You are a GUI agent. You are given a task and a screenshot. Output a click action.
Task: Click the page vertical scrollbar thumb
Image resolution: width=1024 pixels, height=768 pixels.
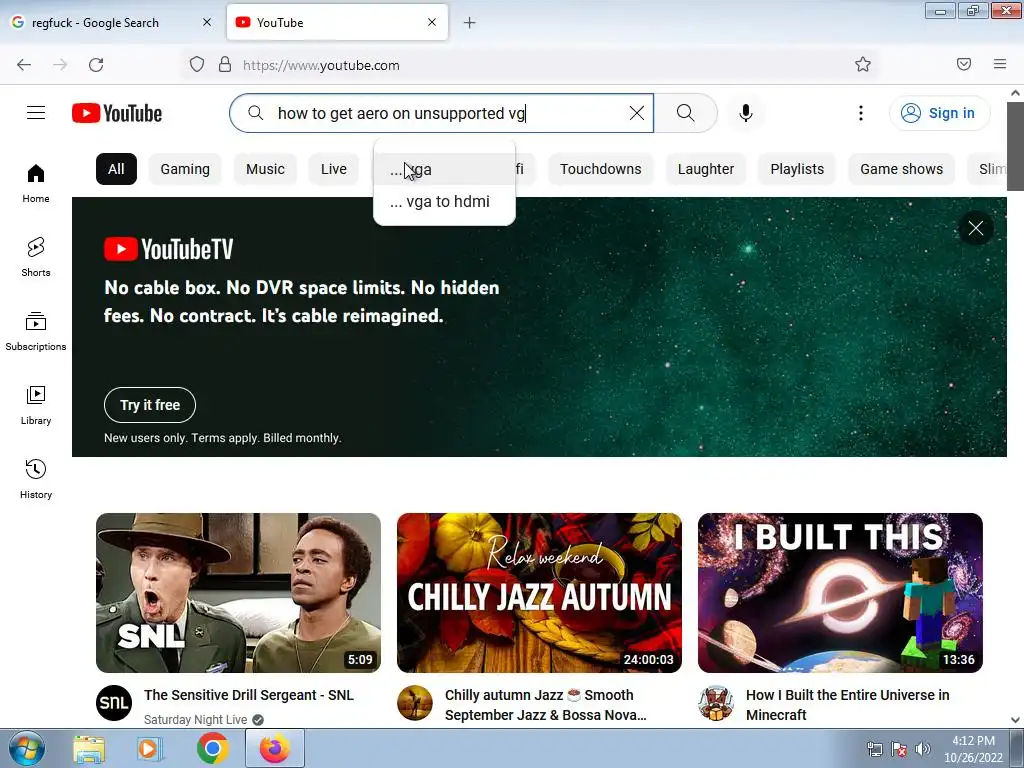(1016, 146)
